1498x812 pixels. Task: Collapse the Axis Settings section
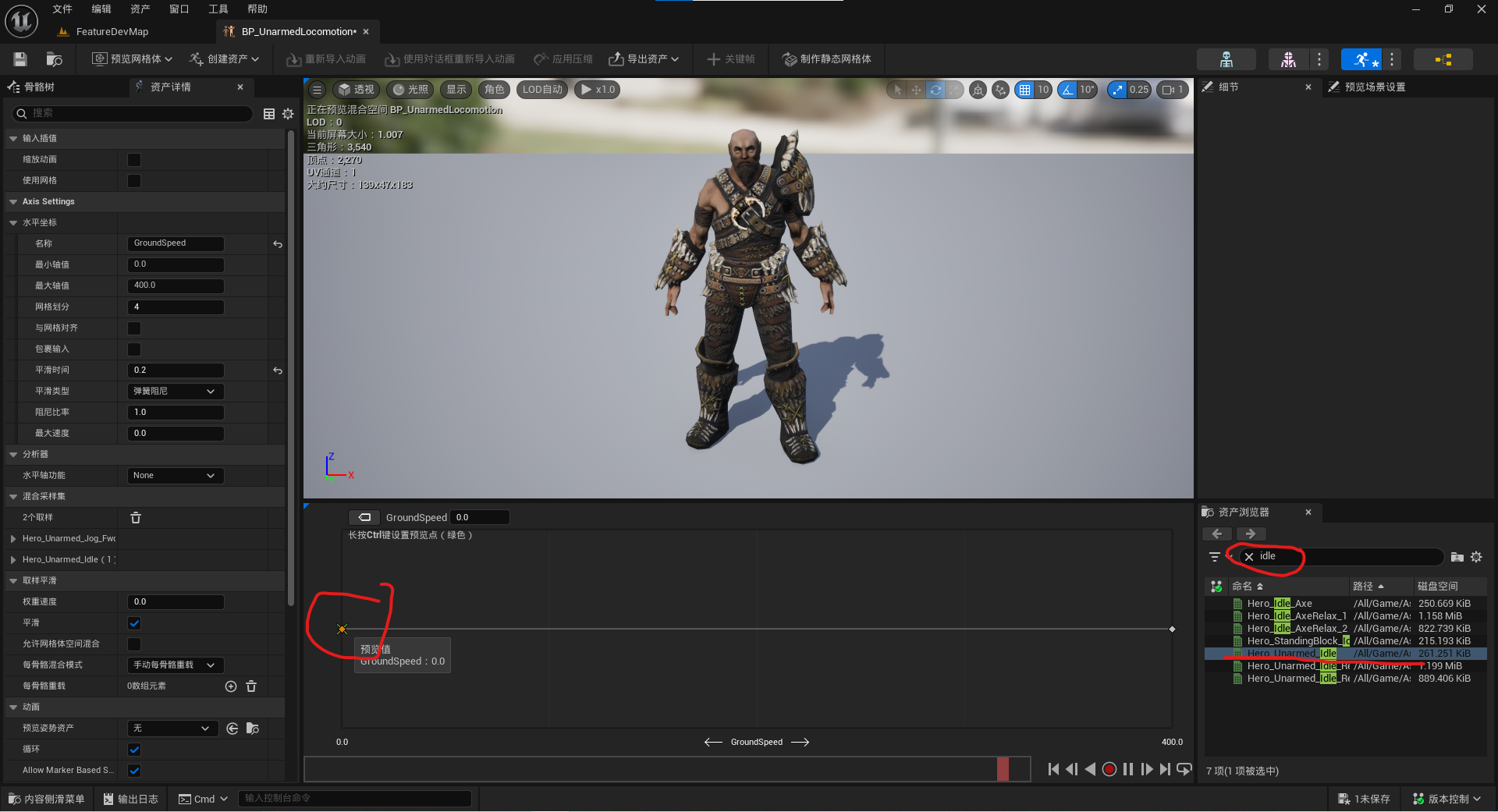click(13, 202)
